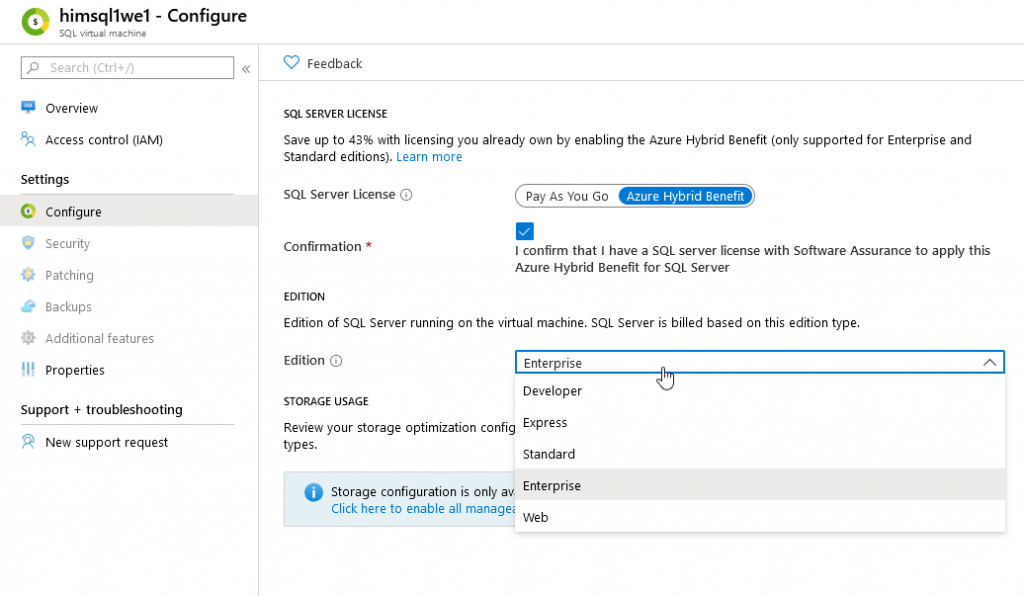Click the Properties bars icon
Viewport: 1024px width, 596px height.
pos(28,369)
